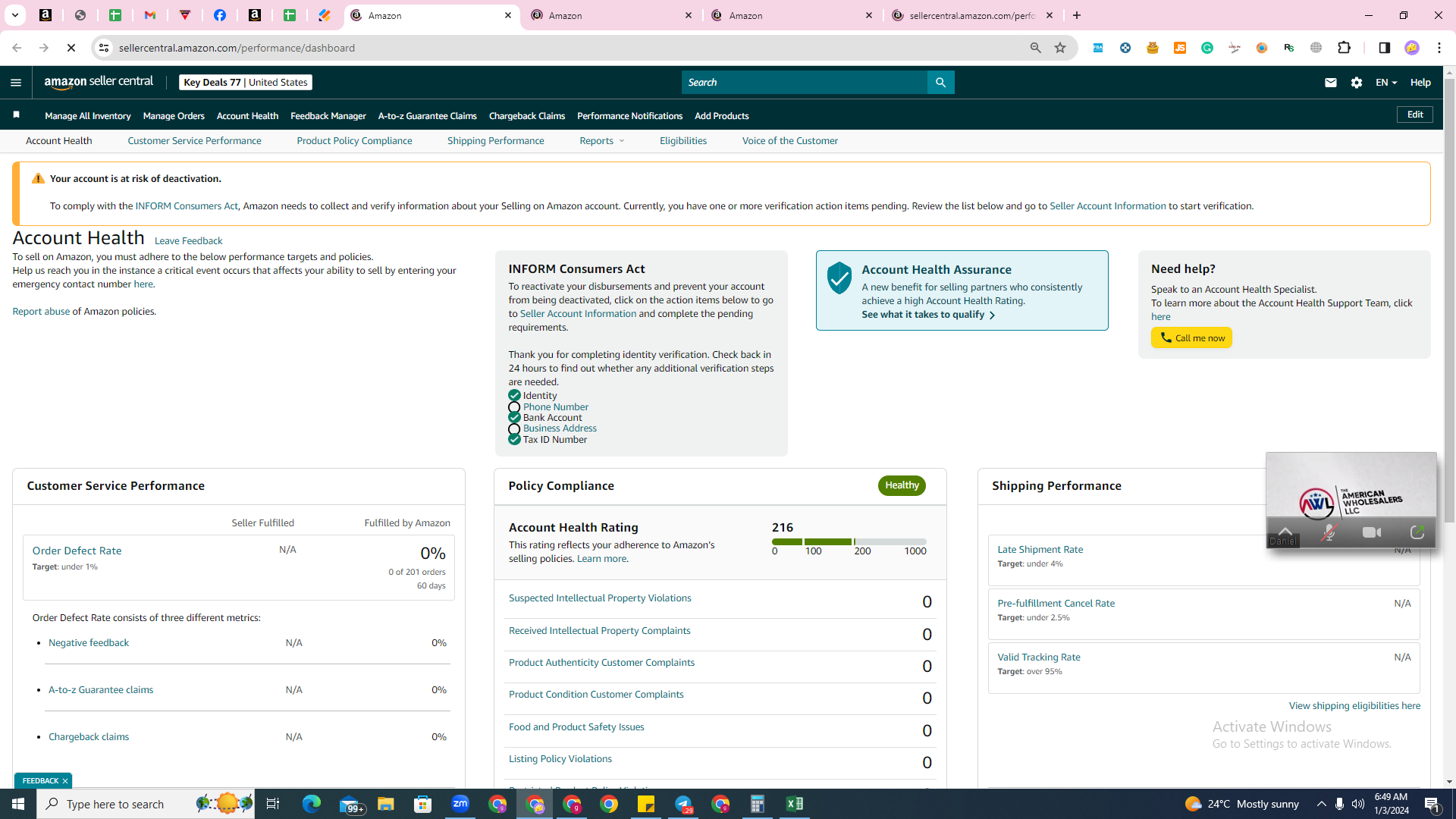Open Voice of the Customer tab
This screenshot has width=1456, height=819.
click(x=790, y=141)
